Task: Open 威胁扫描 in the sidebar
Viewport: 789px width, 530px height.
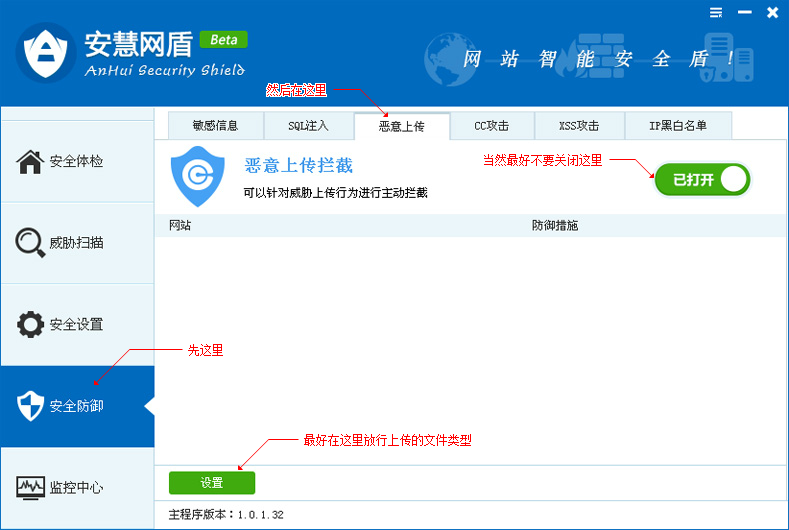Action: 77,243
